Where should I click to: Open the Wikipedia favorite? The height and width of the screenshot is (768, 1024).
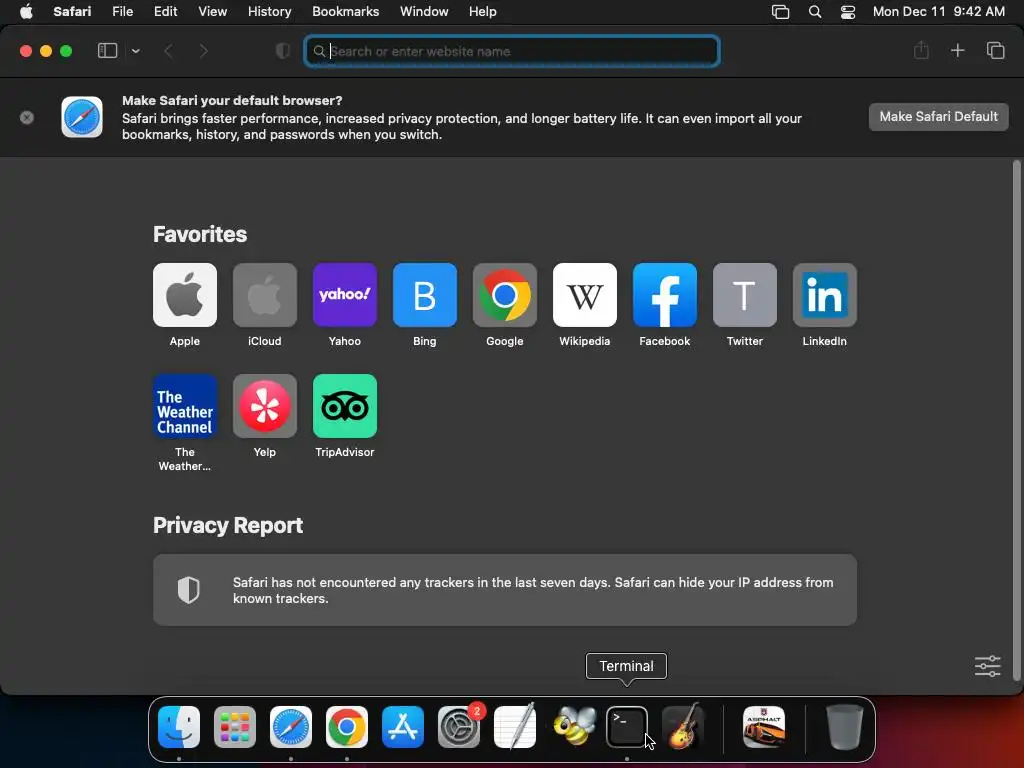(x=584, y=295)
